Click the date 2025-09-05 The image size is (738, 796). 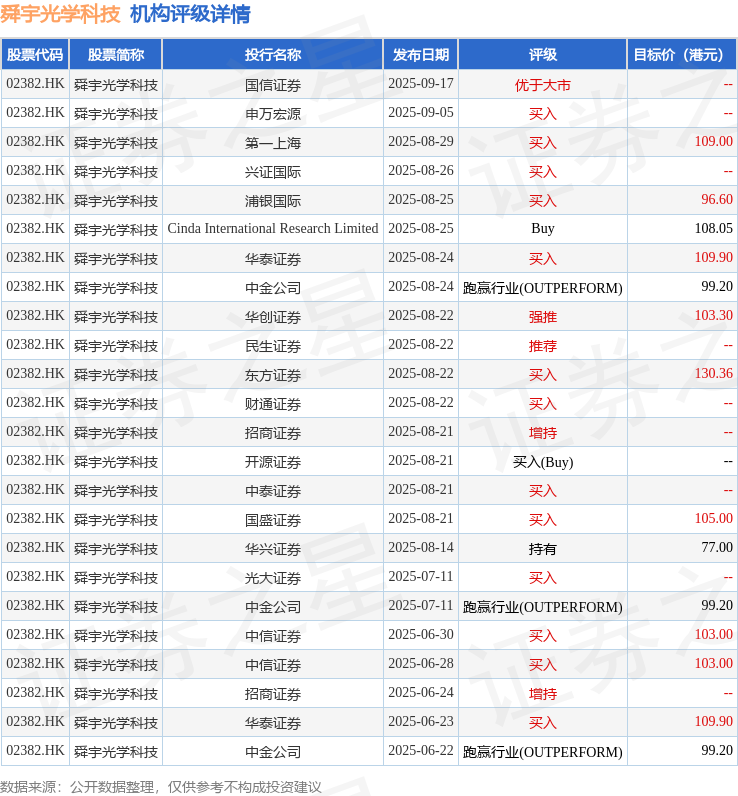point(421,113)
